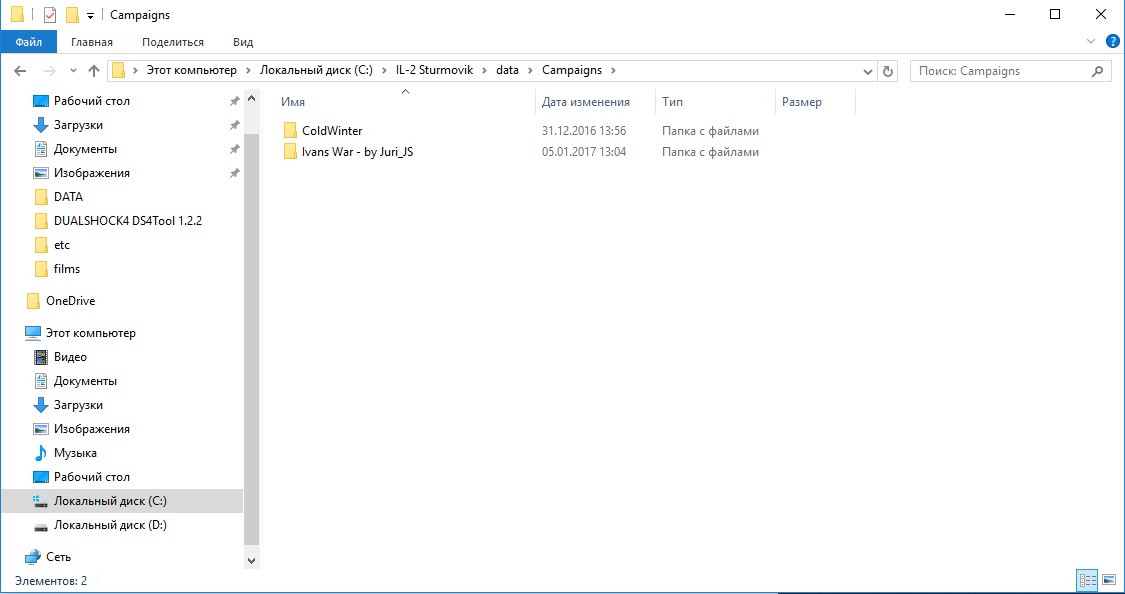The width and height of the screenshot is (1125, 594).
Task: Switch to large icons view layout
Action: [x=1109, y=580]
